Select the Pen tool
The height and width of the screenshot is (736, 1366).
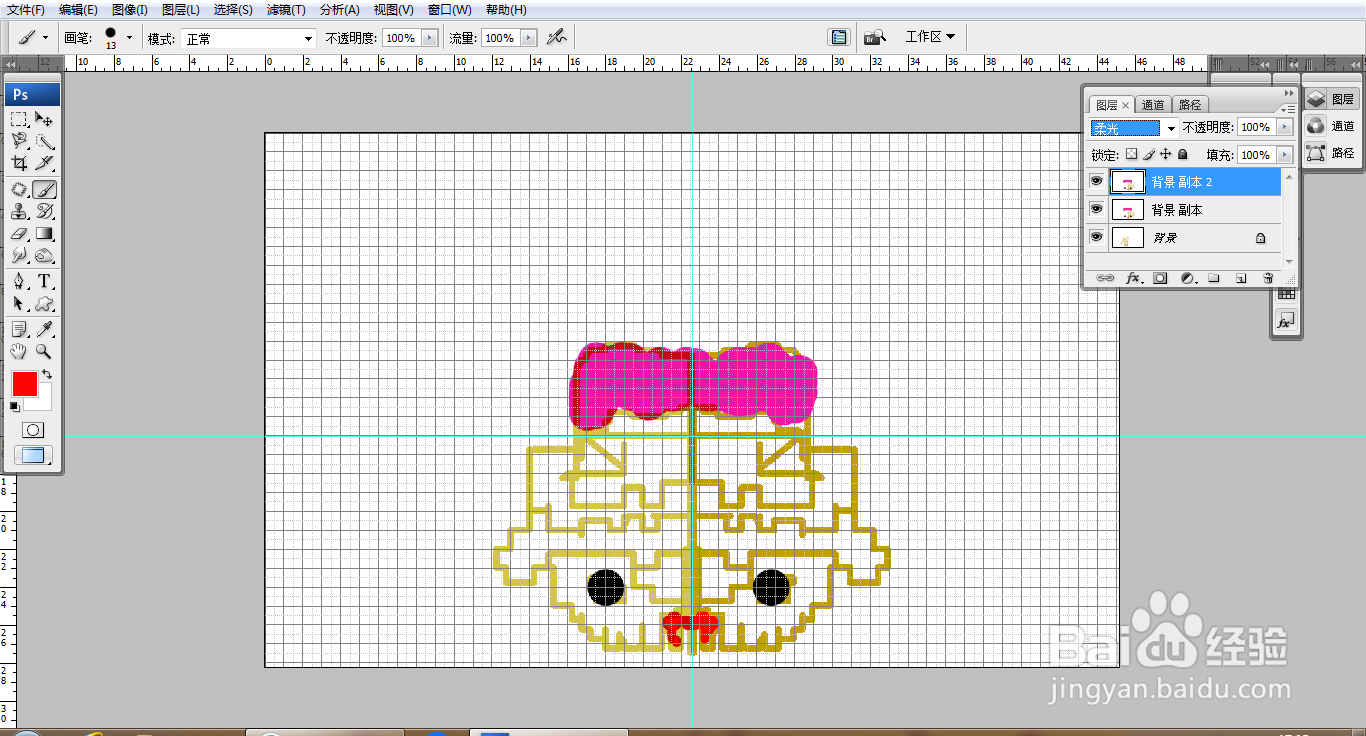pyautogui.click(x=19, y=281)
